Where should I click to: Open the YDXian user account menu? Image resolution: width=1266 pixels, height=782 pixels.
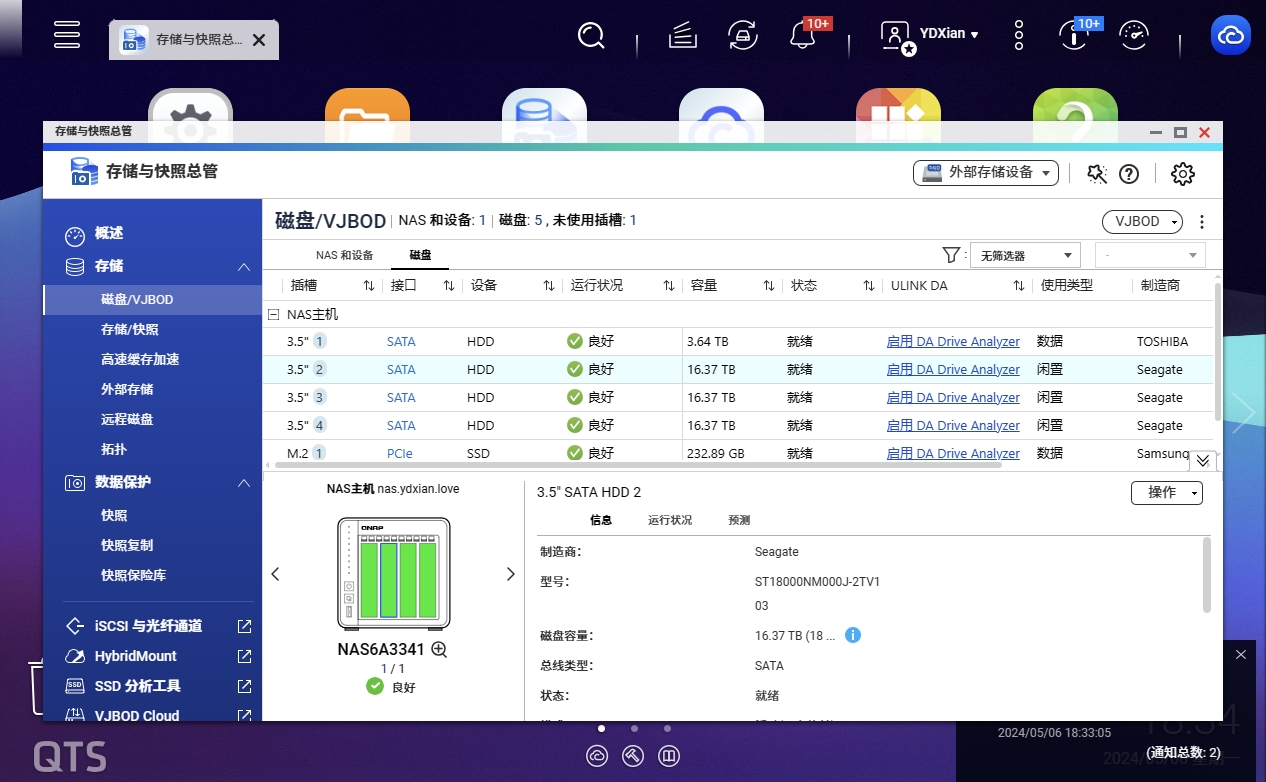930,36
